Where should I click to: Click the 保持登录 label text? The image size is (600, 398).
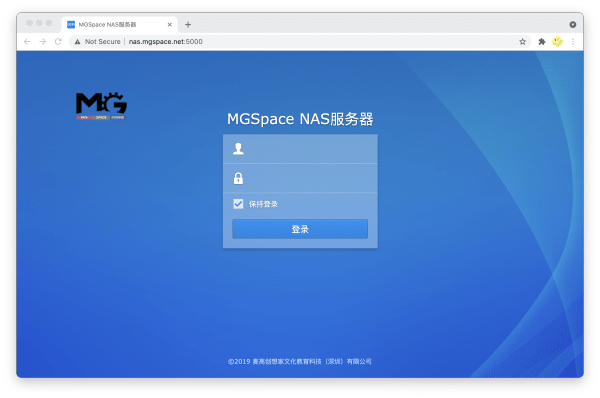pos(263,204)
